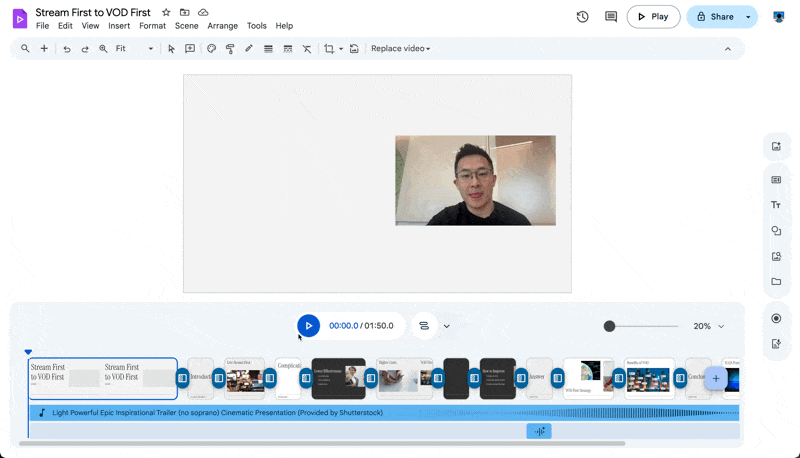Open the Format menu
The image size is (800, 458).
[153, 26]
